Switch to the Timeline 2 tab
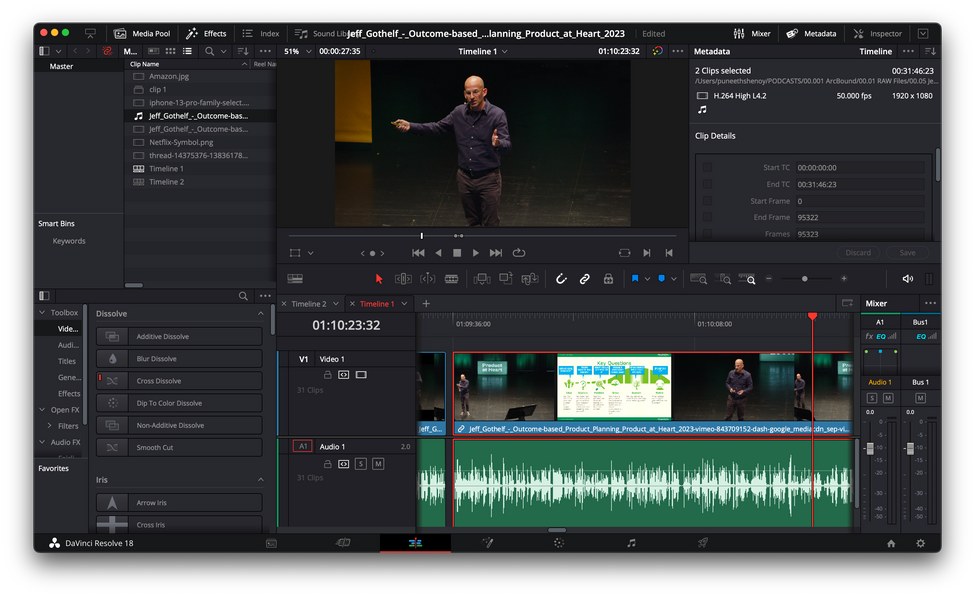Viewport: 975px width, 597px height. click(x=309, y=304)
